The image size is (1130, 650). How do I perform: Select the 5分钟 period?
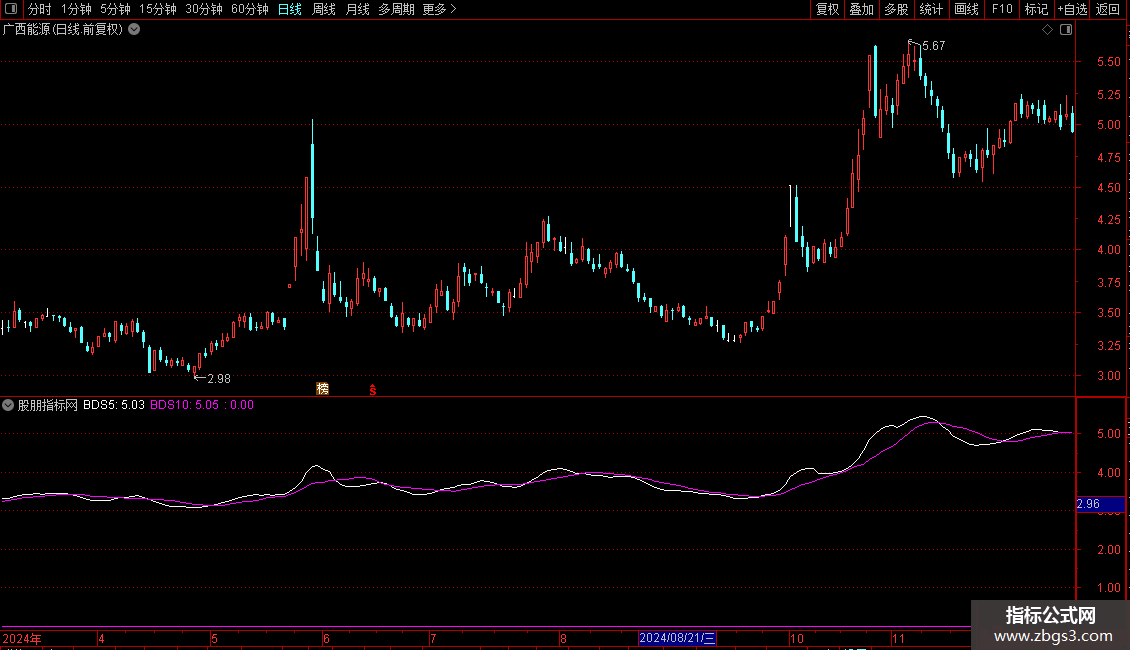[115, 9]
